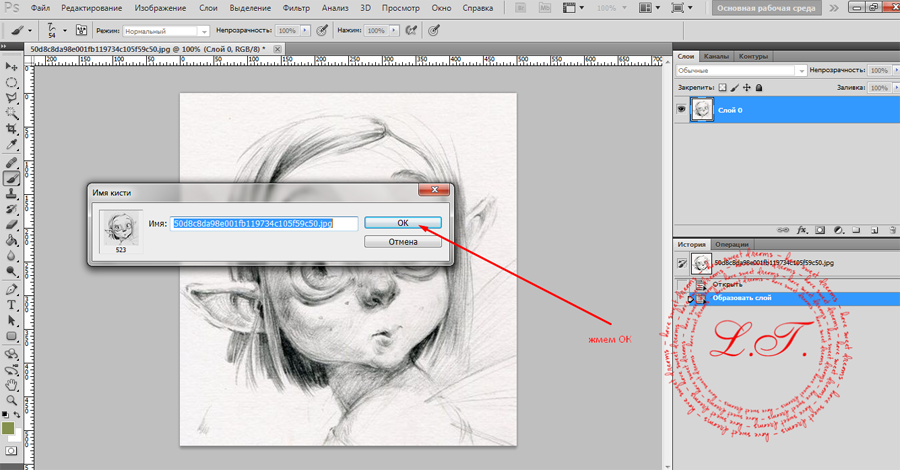Select the Dodge tool

pyautogui.click(x=11, y=271)
